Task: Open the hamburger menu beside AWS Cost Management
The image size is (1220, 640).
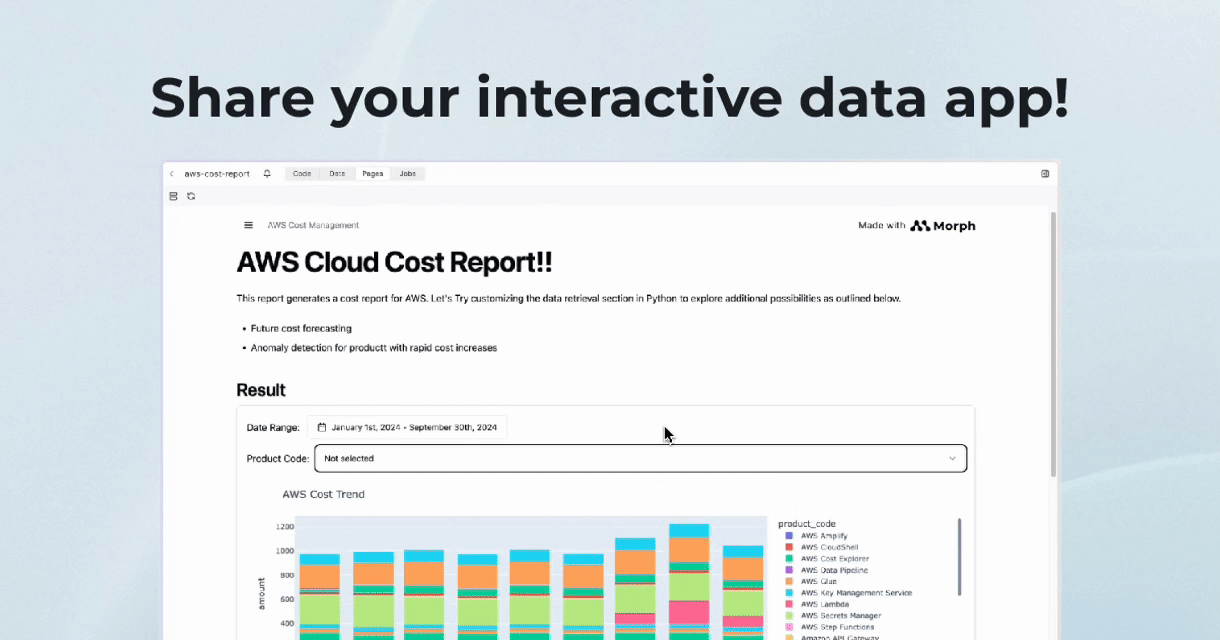Action: (x=249, y=225)
